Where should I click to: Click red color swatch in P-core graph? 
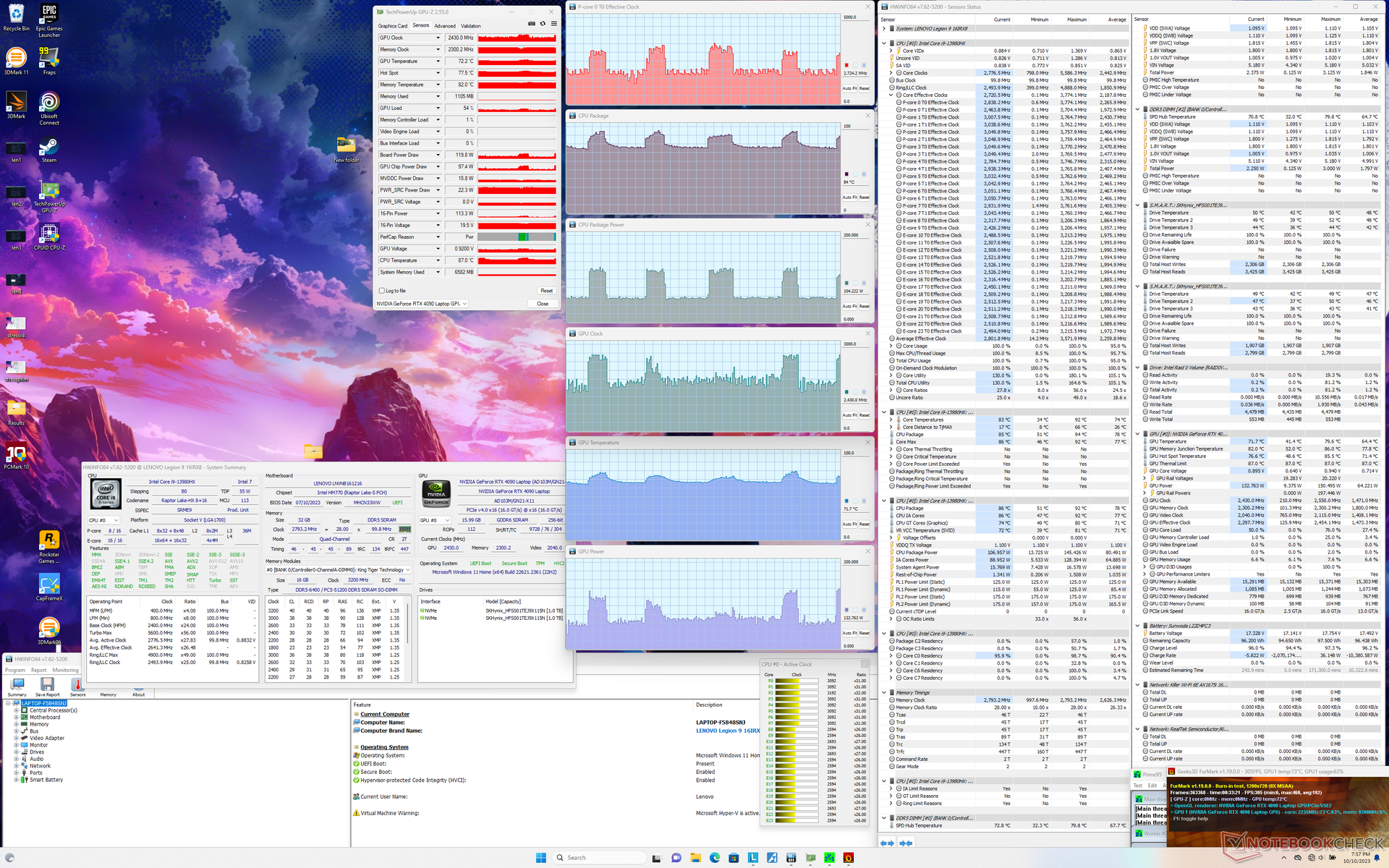click(846, 66)
